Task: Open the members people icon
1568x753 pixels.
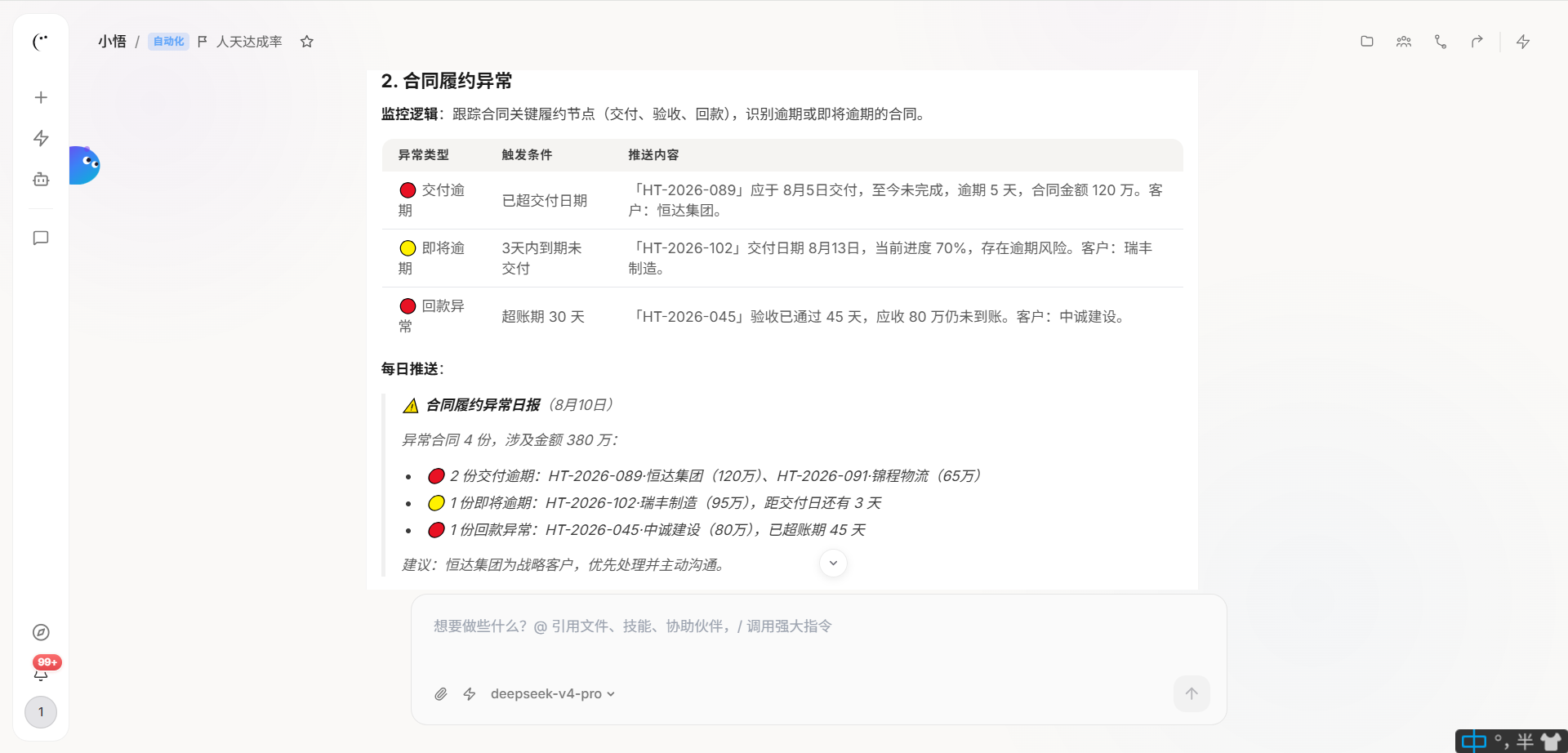Action: tap(1404, 41)
